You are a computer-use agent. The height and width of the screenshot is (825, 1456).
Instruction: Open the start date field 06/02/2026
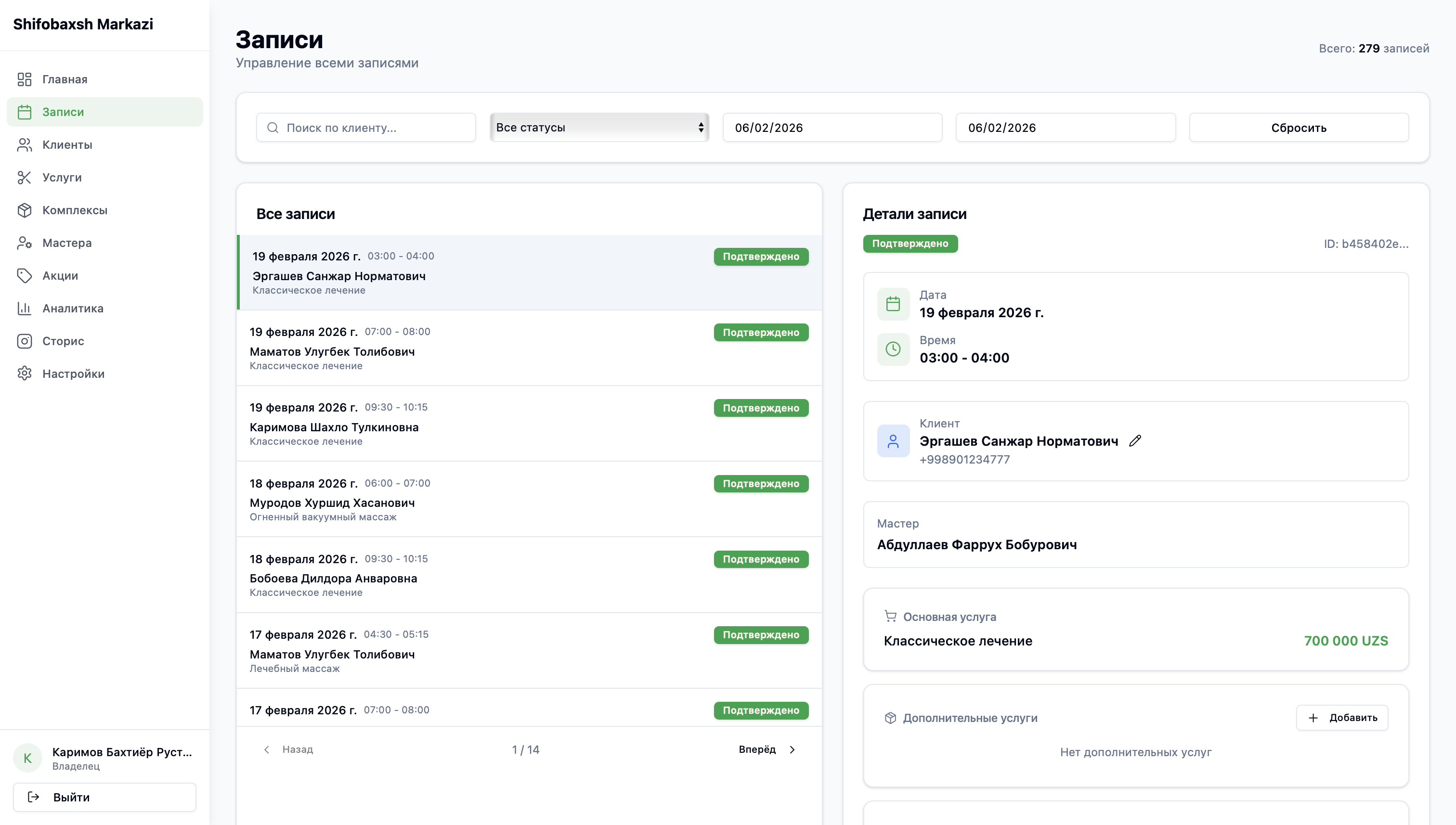click(x=832, y=128)
